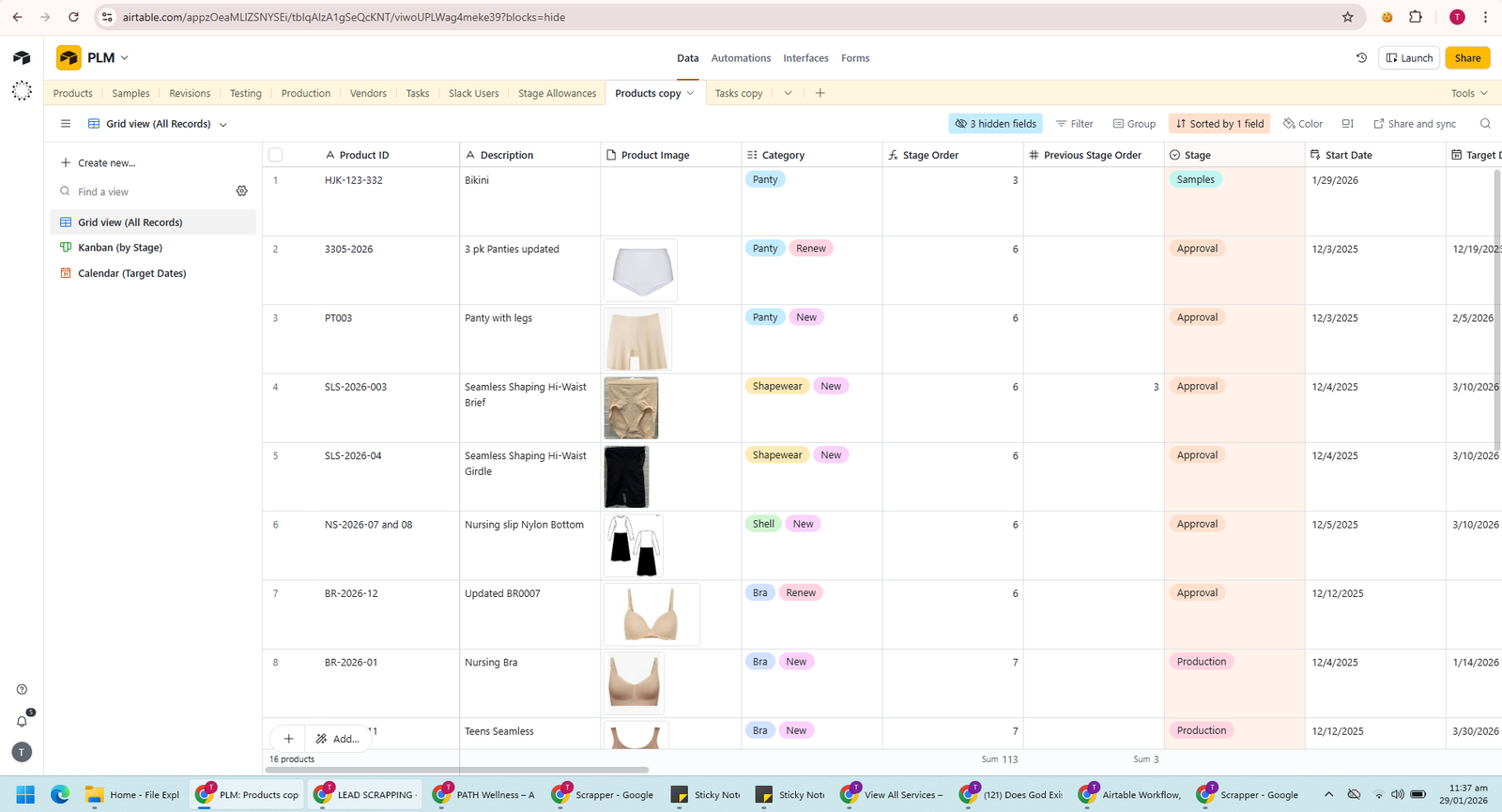Click the Airtable home logo icon

coord(22,58)
